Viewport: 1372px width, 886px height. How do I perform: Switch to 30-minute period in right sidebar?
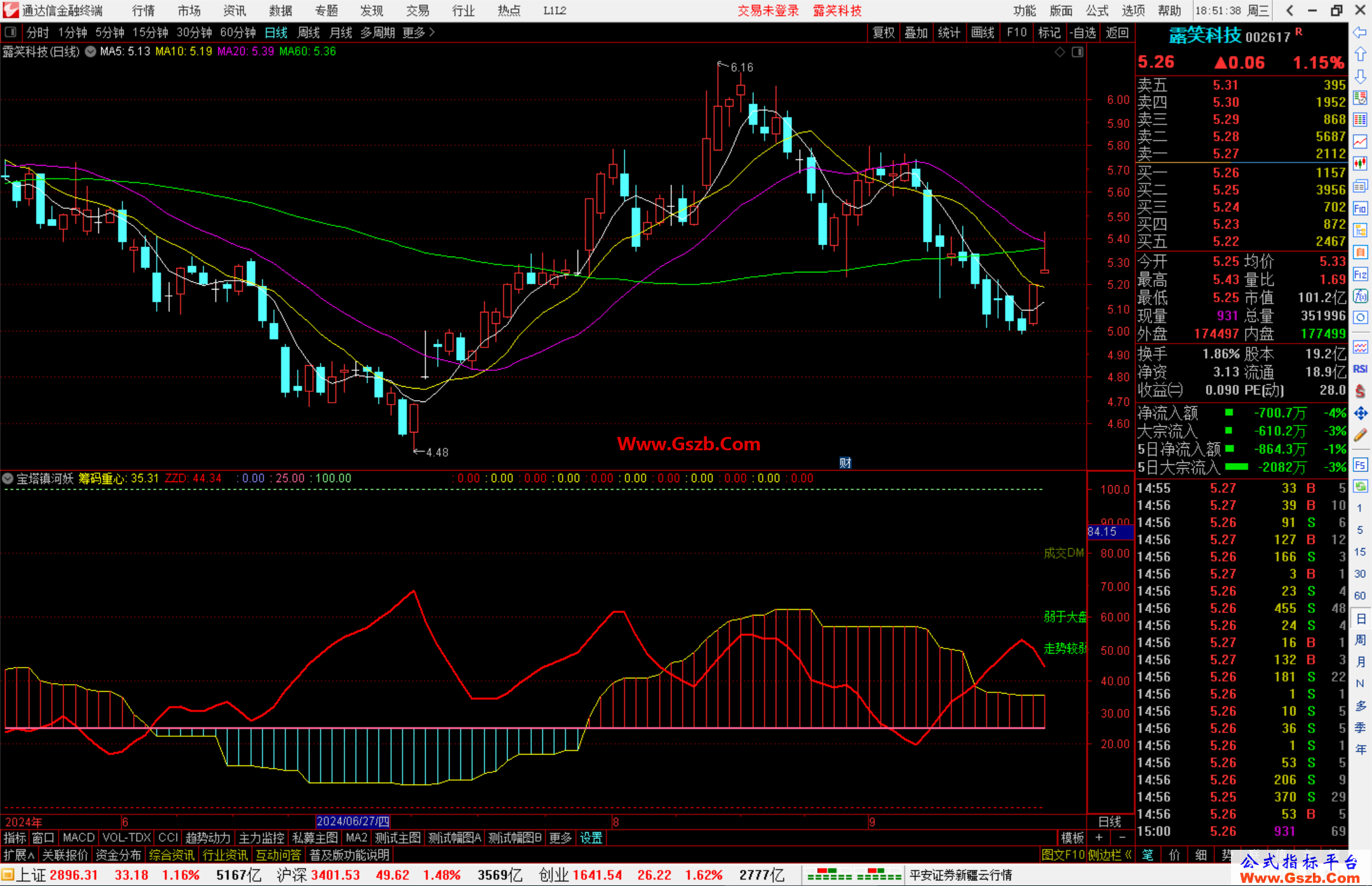click(1360, 574)
